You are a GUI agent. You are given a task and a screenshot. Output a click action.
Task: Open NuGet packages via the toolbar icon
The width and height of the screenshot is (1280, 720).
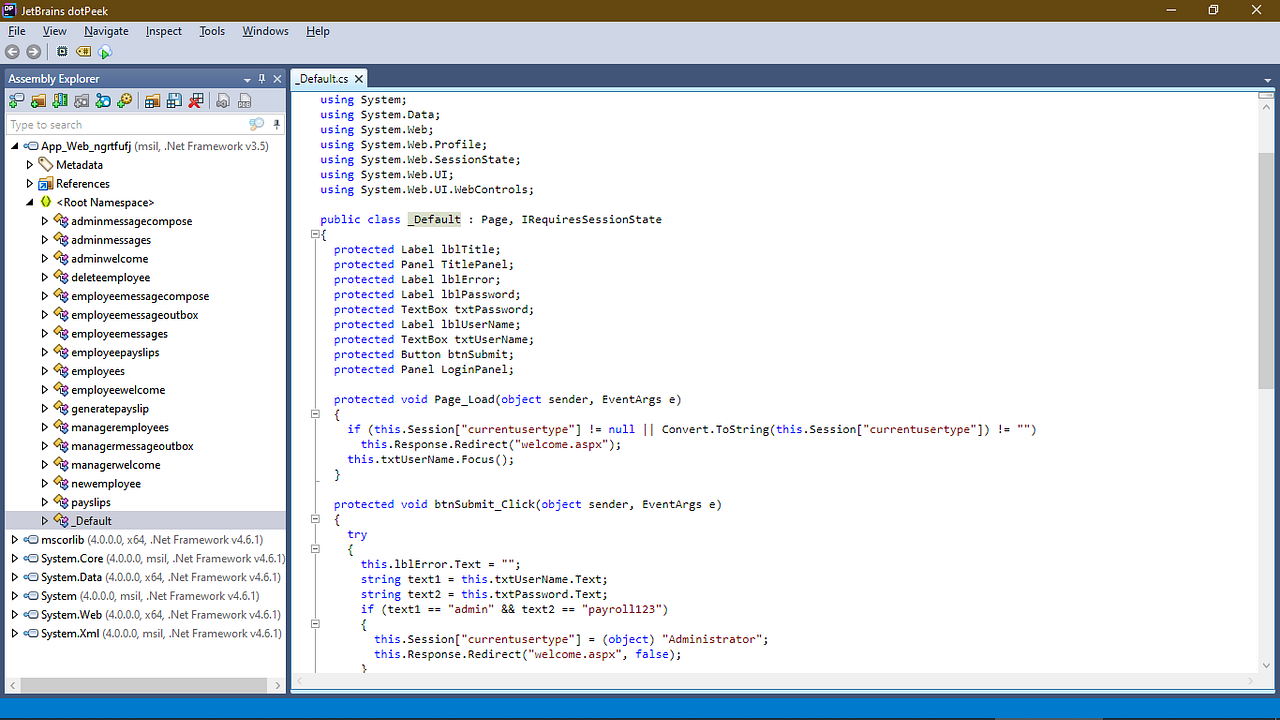click(x=104, y=100)
